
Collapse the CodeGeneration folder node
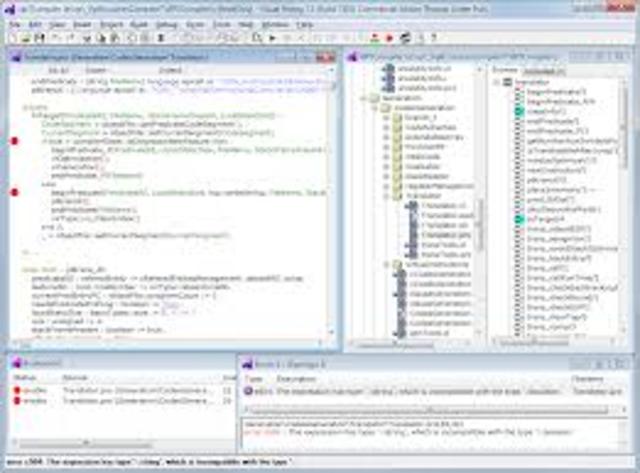(375, 108)
